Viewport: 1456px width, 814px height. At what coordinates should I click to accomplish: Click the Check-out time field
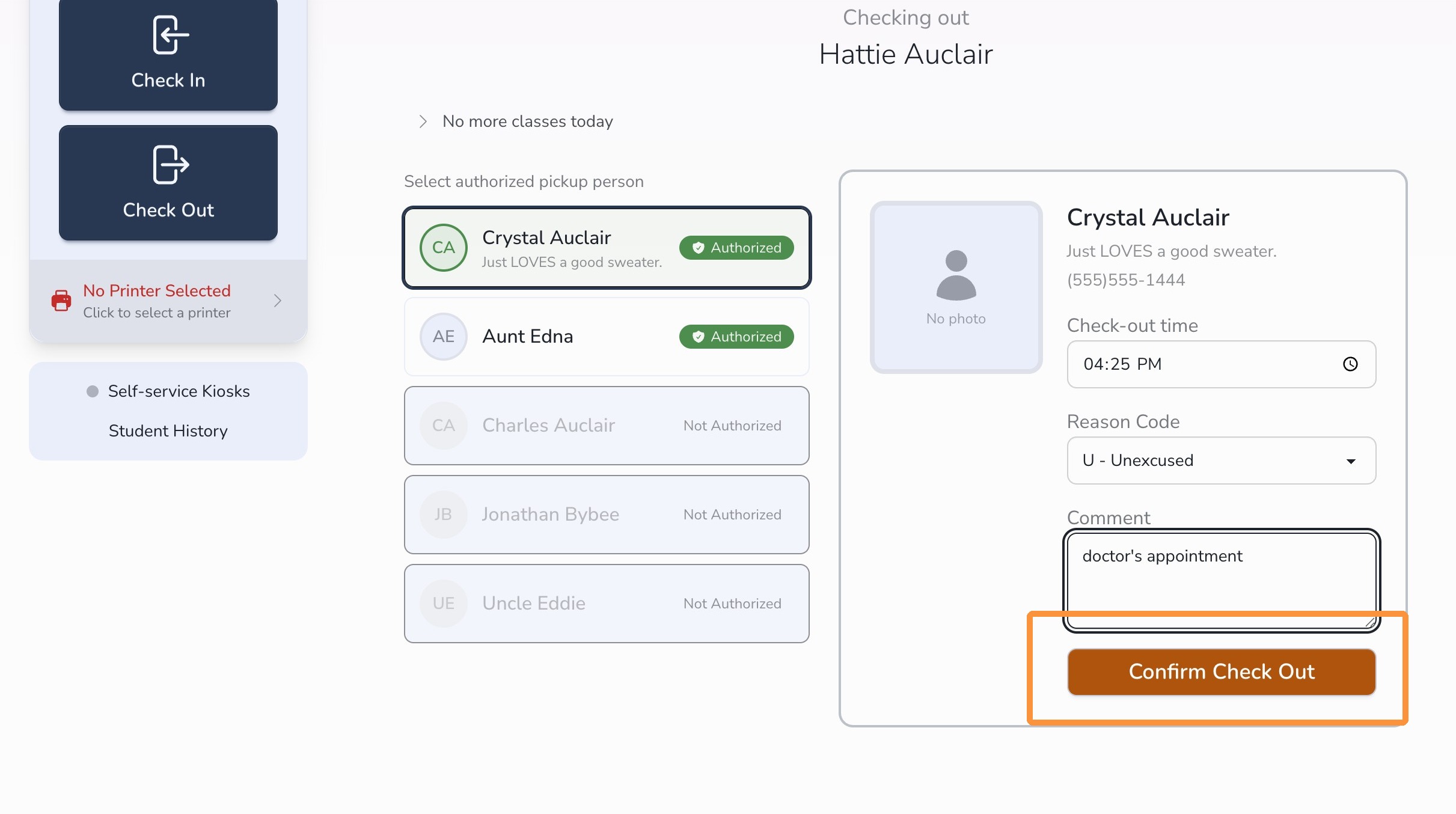tap(1221, 364)
